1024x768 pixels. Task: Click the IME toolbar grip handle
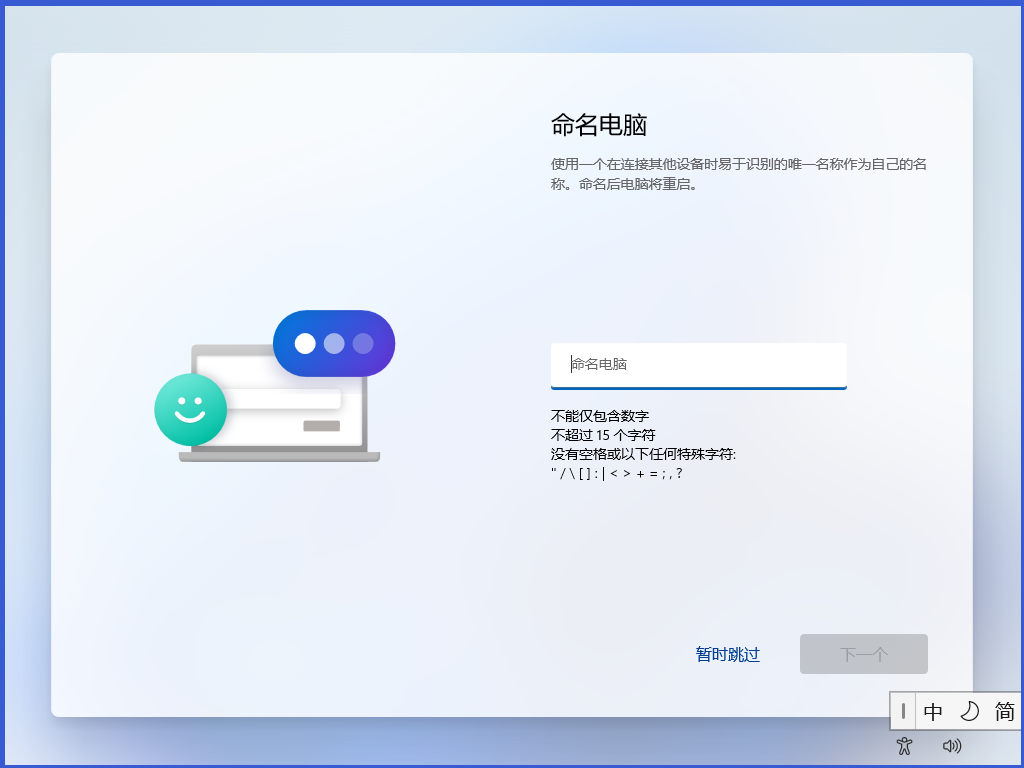(x=903, y=712)
